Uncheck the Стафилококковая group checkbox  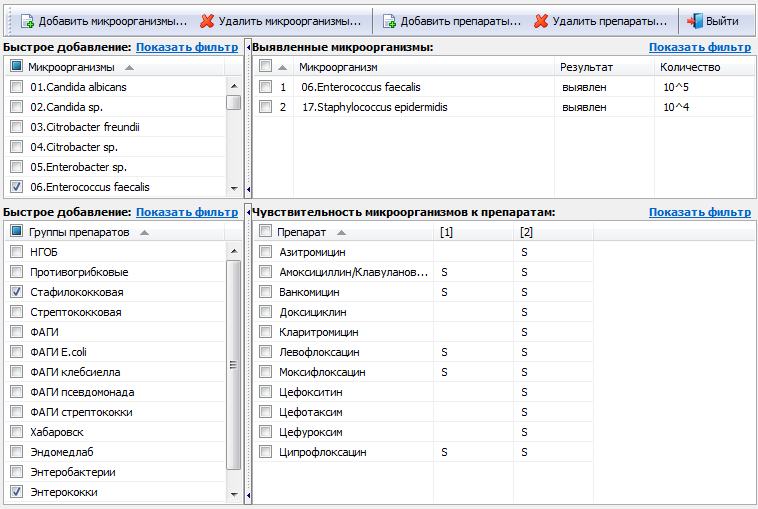(16, 292)
